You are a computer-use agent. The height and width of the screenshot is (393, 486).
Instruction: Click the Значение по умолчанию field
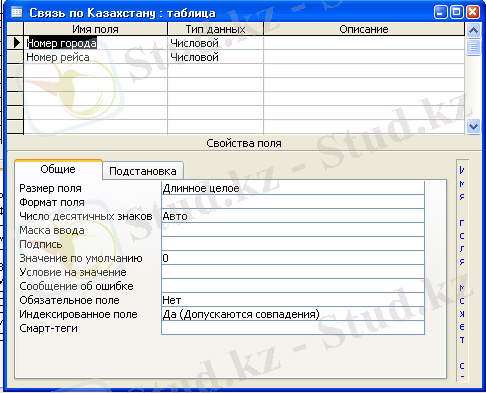(x=293, y=258)
